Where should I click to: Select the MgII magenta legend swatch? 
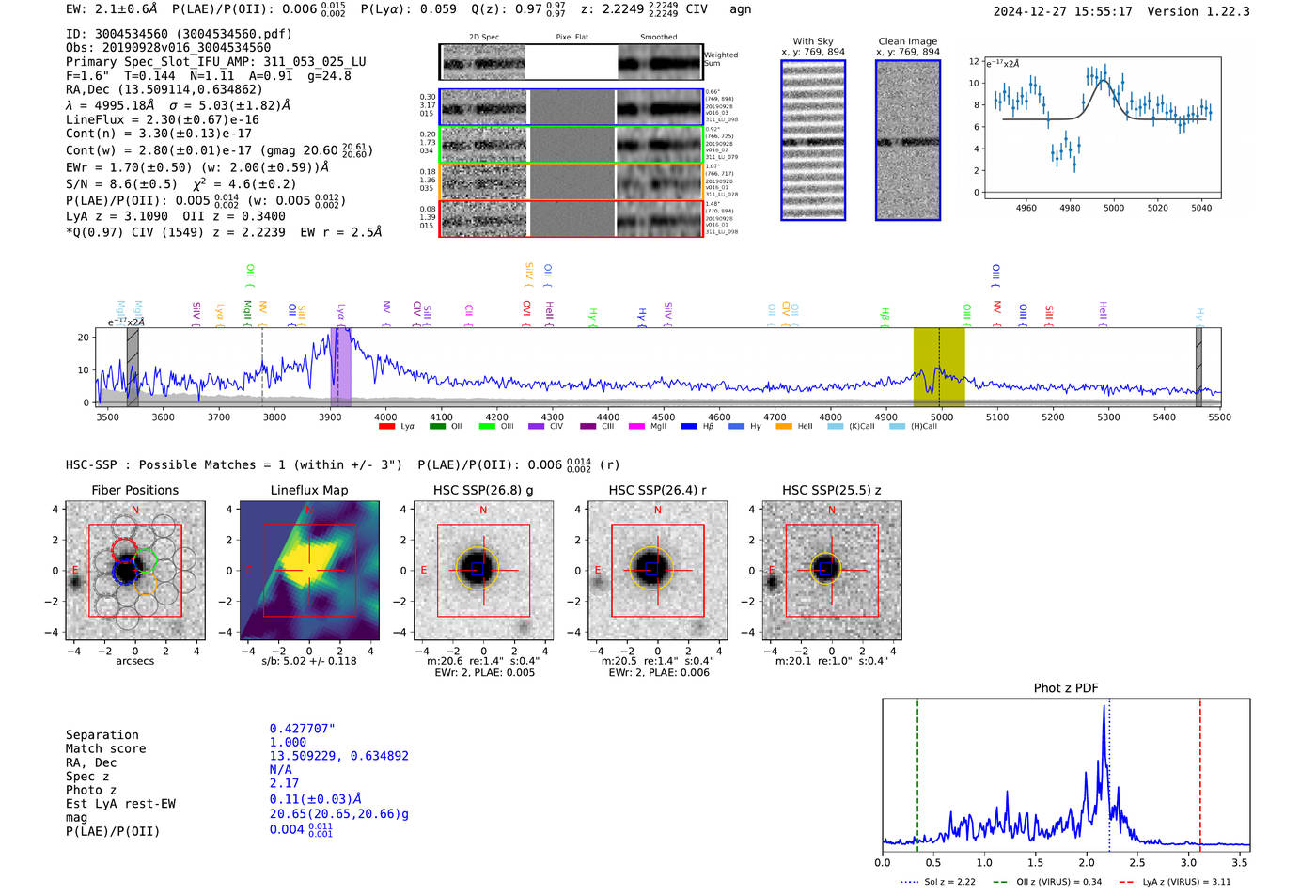pos(637,426)
